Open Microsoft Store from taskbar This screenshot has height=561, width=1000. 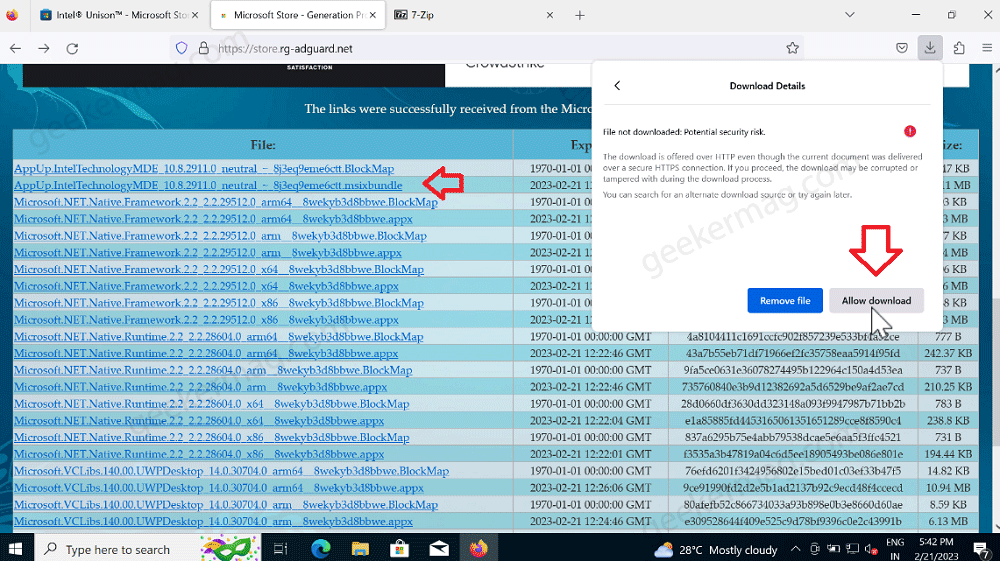[x=400, y=549]
